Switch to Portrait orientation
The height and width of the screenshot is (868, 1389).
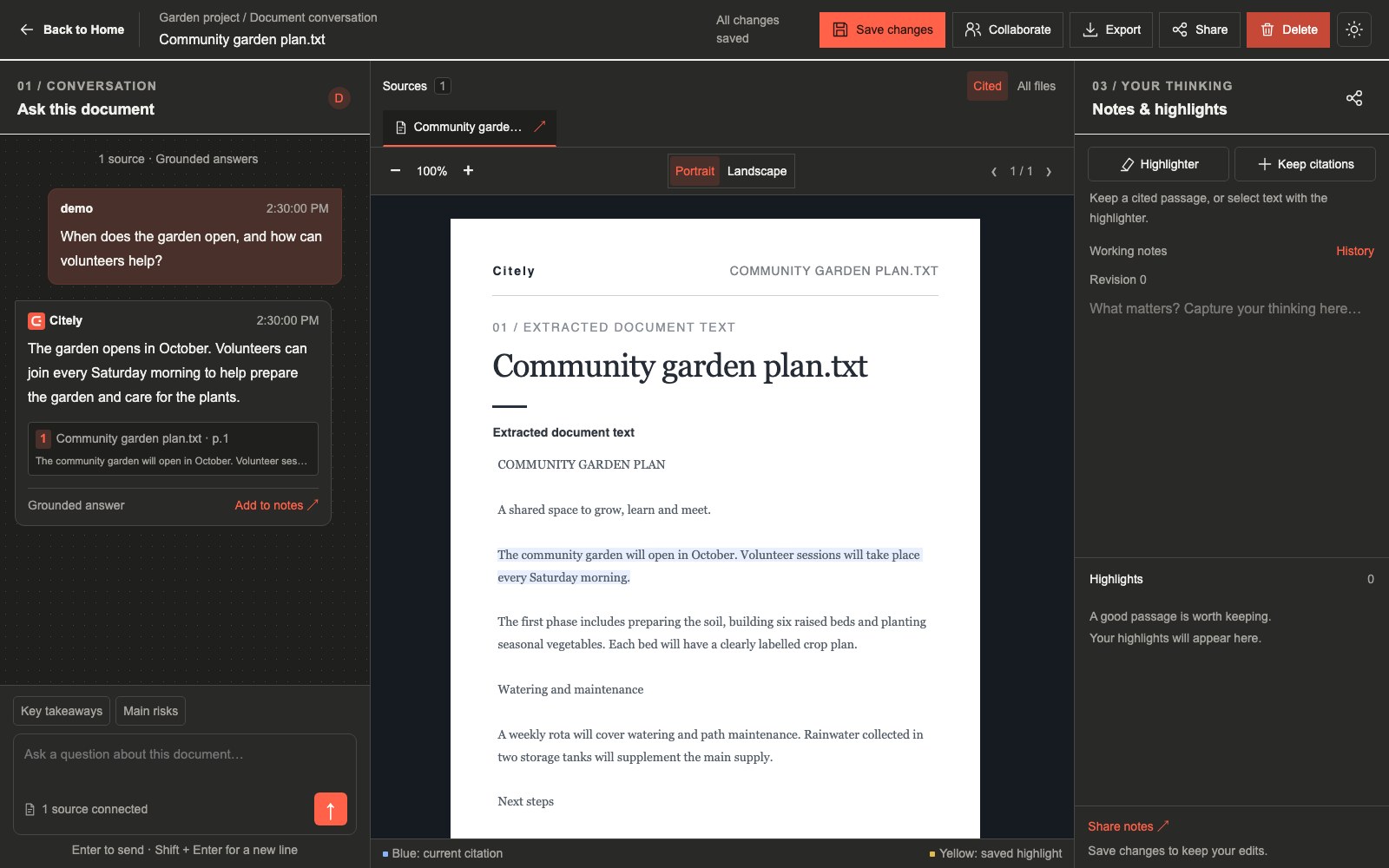pyautogui.click(x=694, y=171)
